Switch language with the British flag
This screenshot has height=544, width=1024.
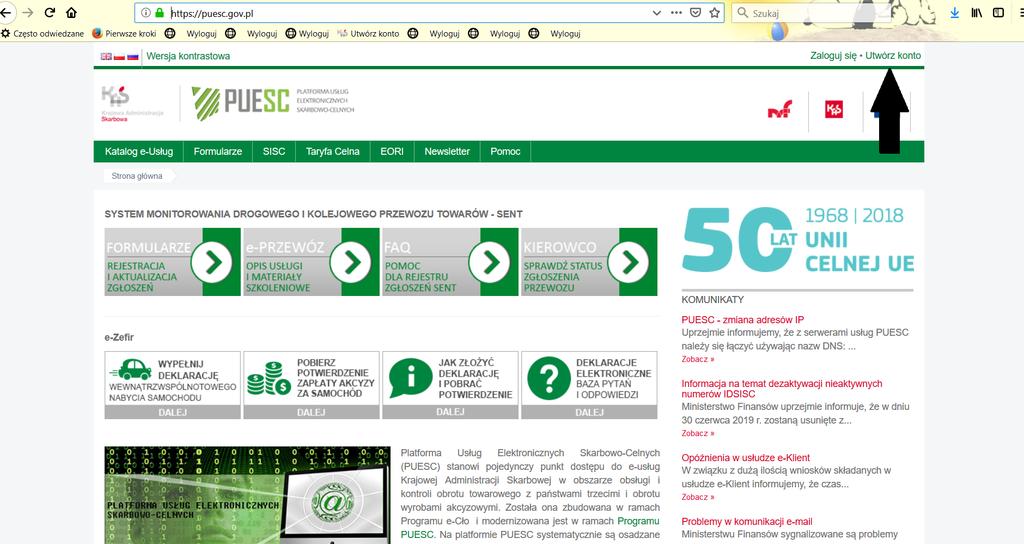pos(106,56)
